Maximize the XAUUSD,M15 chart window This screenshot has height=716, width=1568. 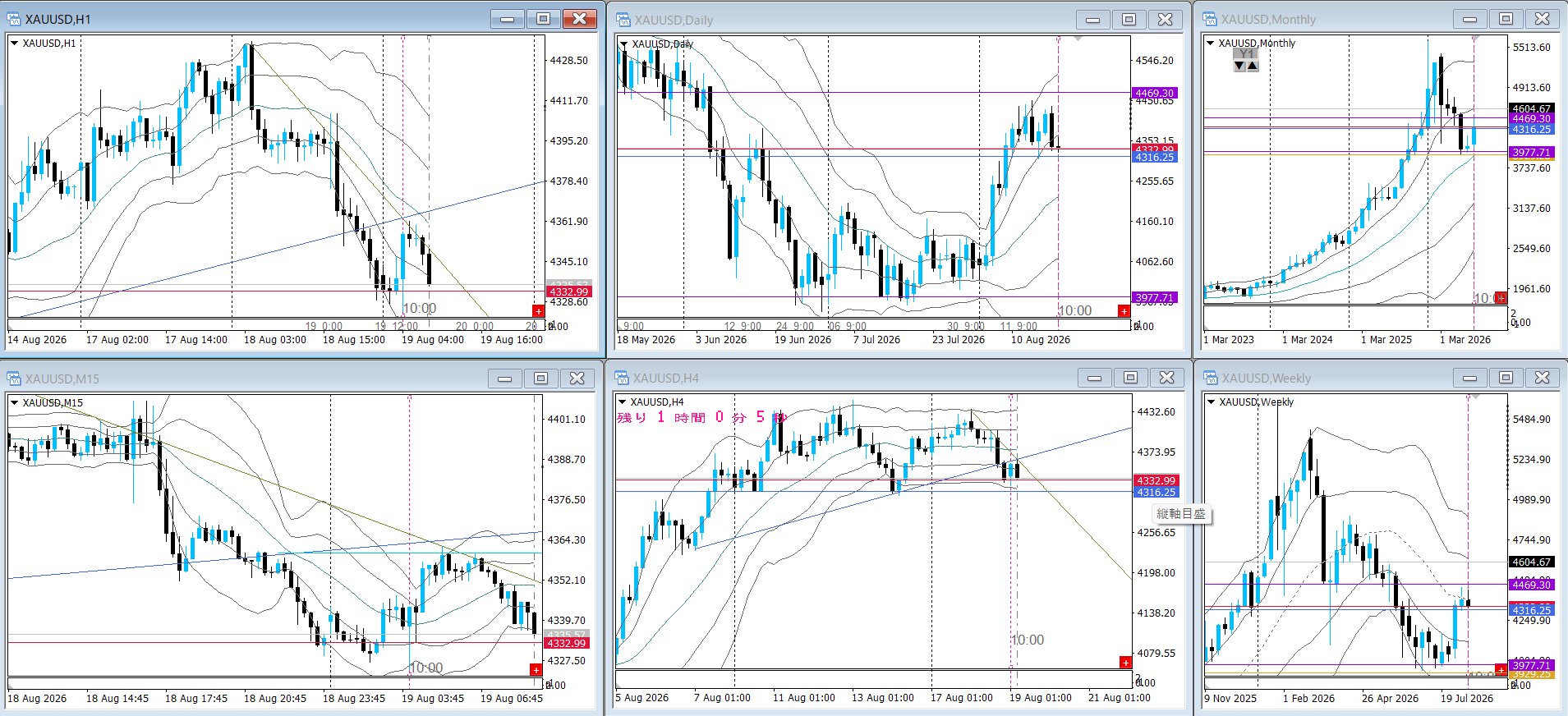coord(540,379)
